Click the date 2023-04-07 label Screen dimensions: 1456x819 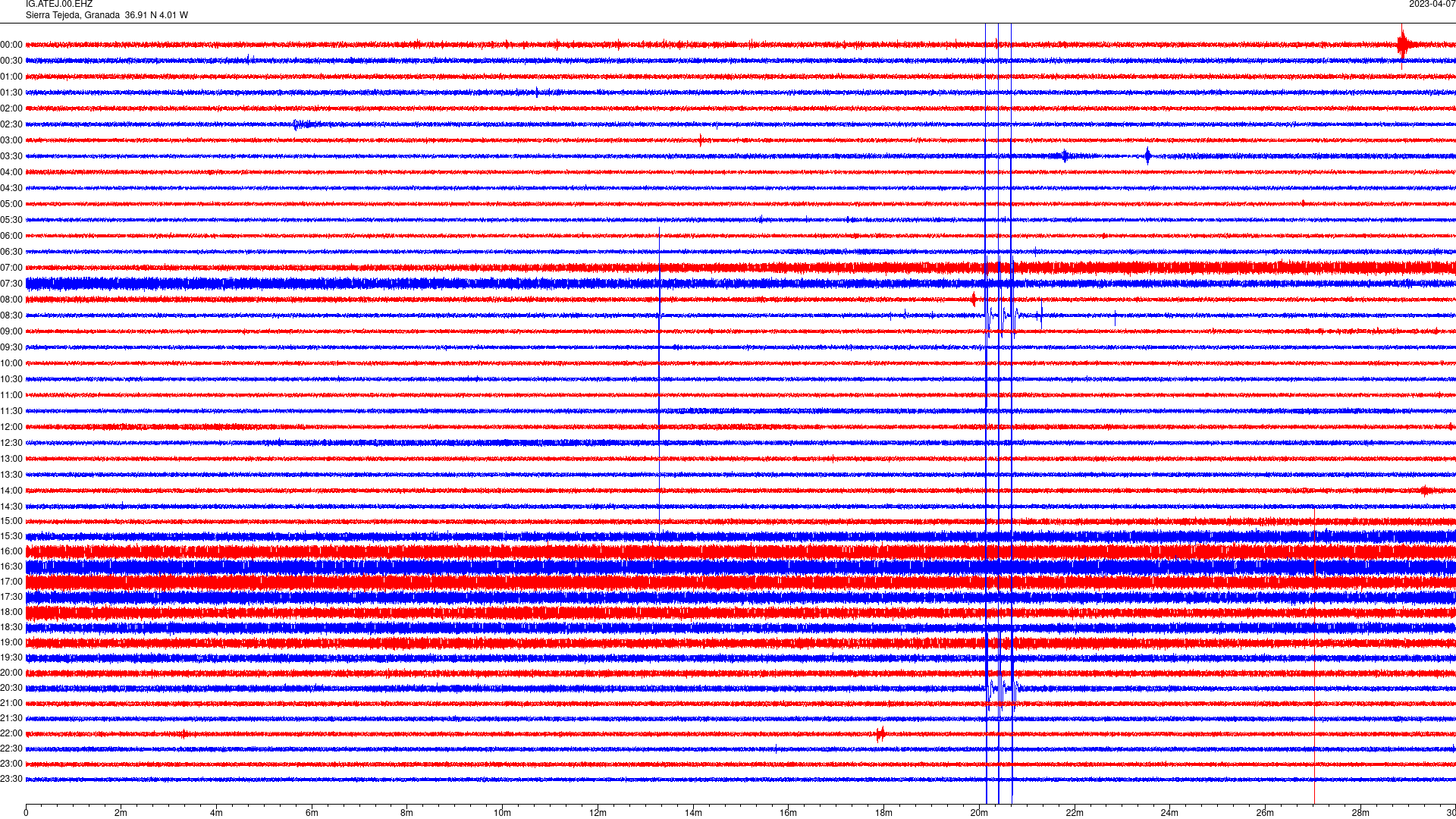(x=1432, y=5)
